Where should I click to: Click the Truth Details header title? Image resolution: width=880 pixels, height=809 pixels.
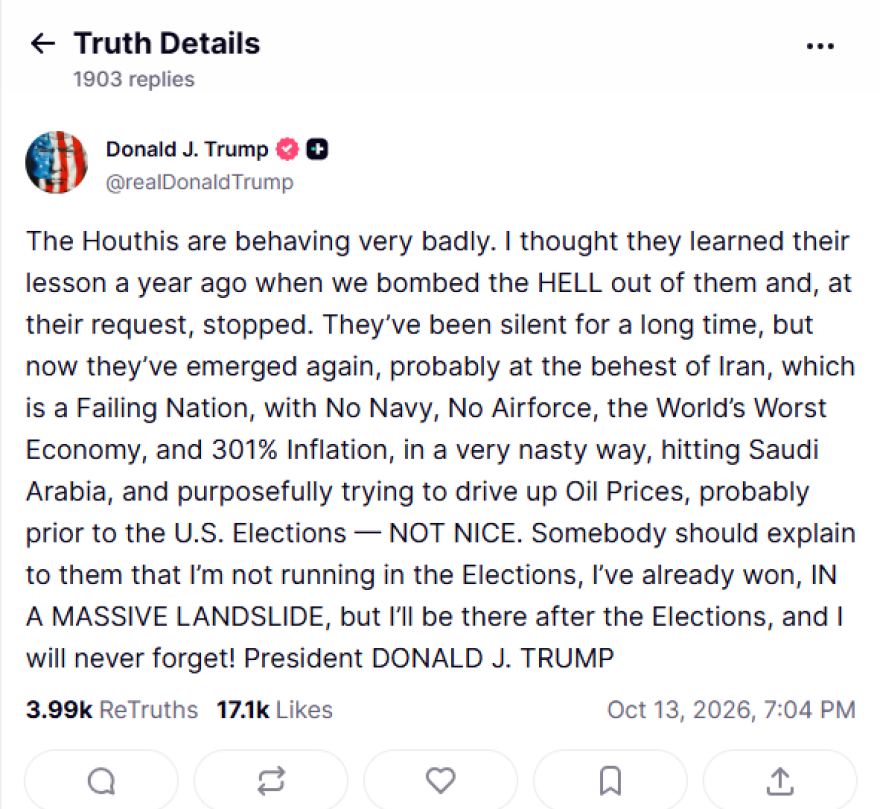tap(167, 43)
